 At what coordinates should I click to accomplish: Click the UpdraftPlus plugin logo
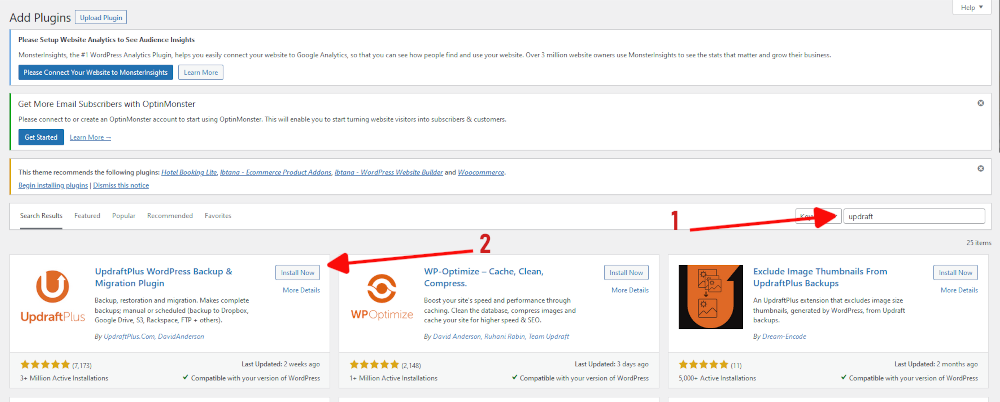53,297
